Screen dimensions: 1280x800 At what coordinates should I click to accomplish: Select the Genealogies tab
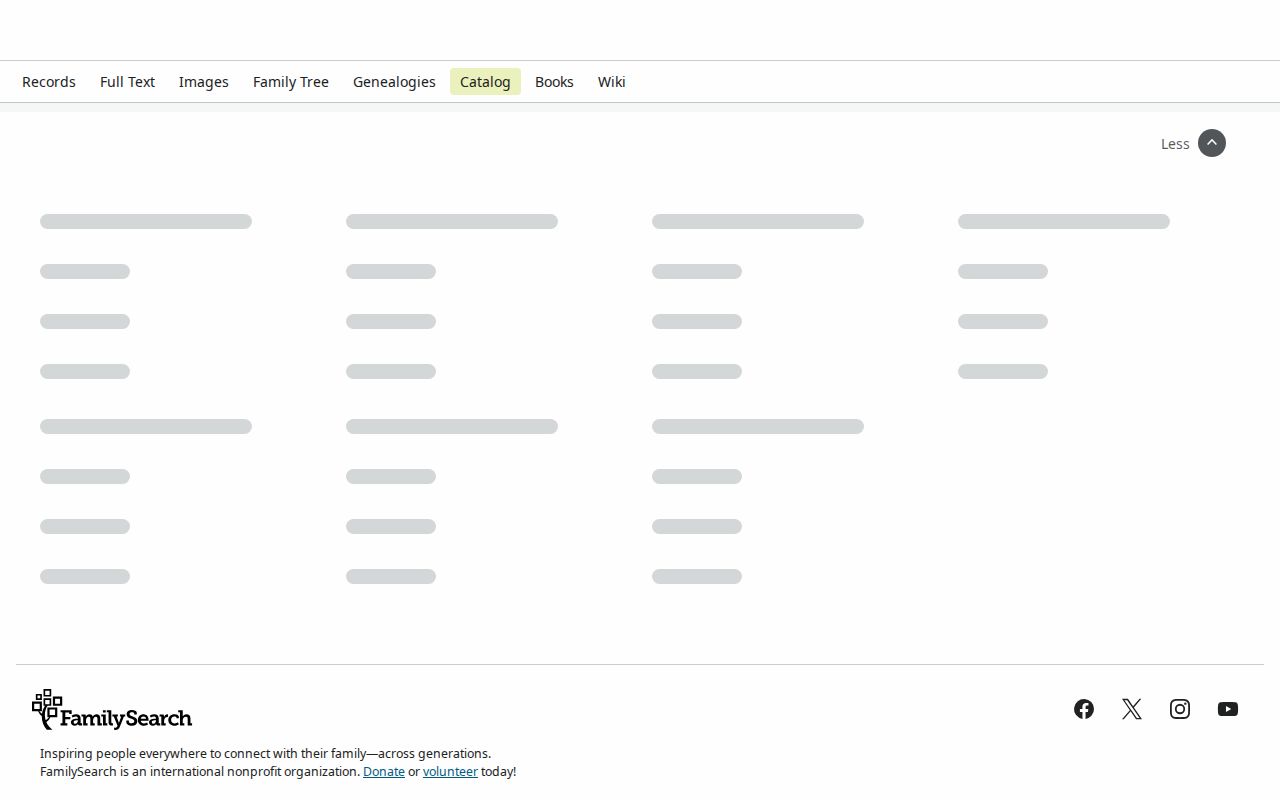pos(394,82)
